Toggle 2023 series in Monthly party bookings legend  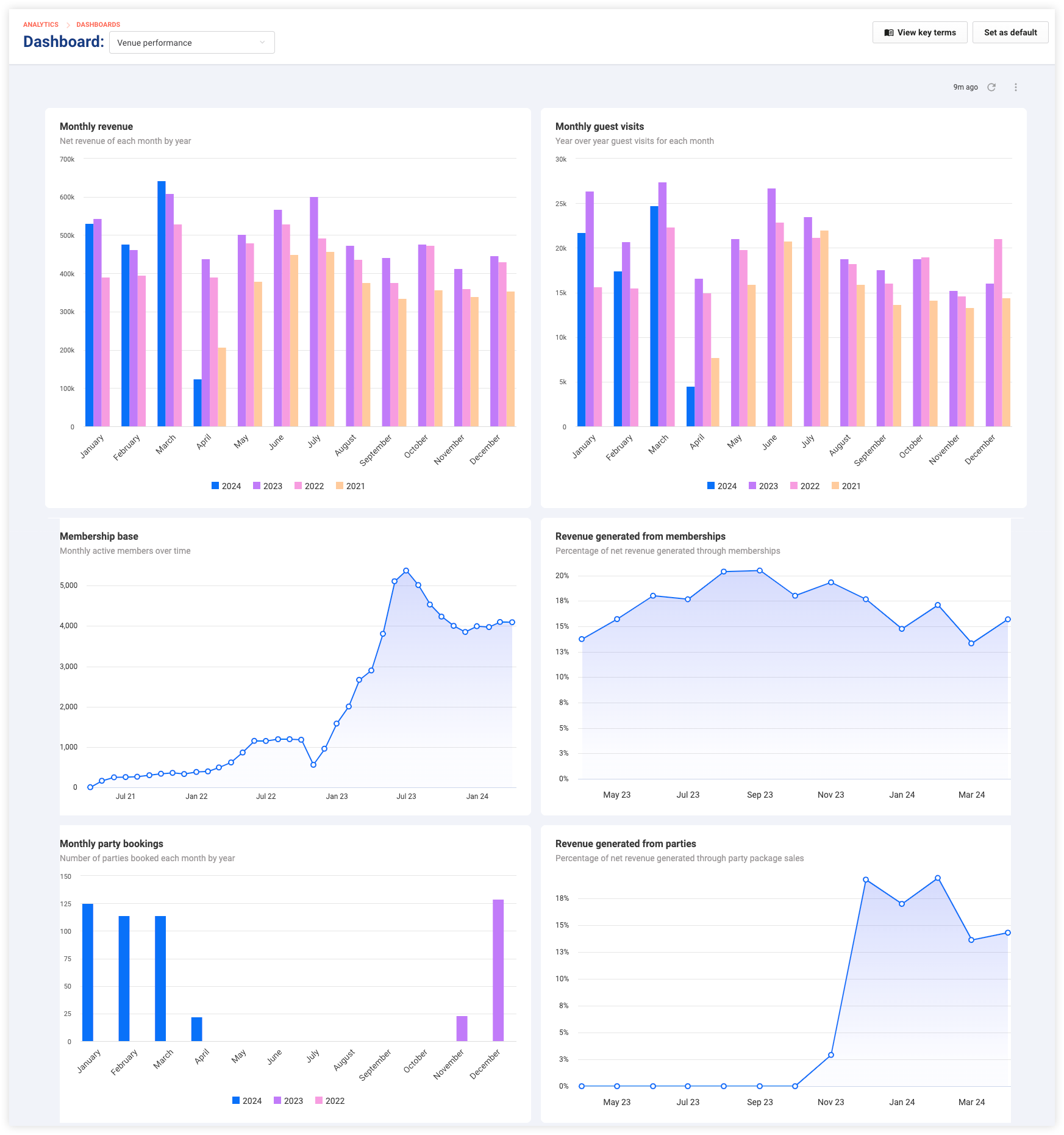click(x=288, y=1101)
